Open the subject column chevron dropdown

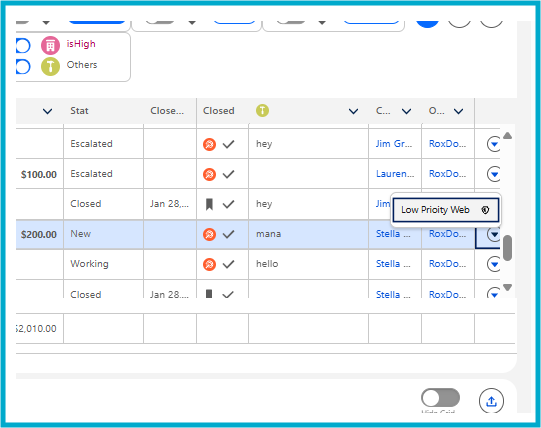[353, 111]
